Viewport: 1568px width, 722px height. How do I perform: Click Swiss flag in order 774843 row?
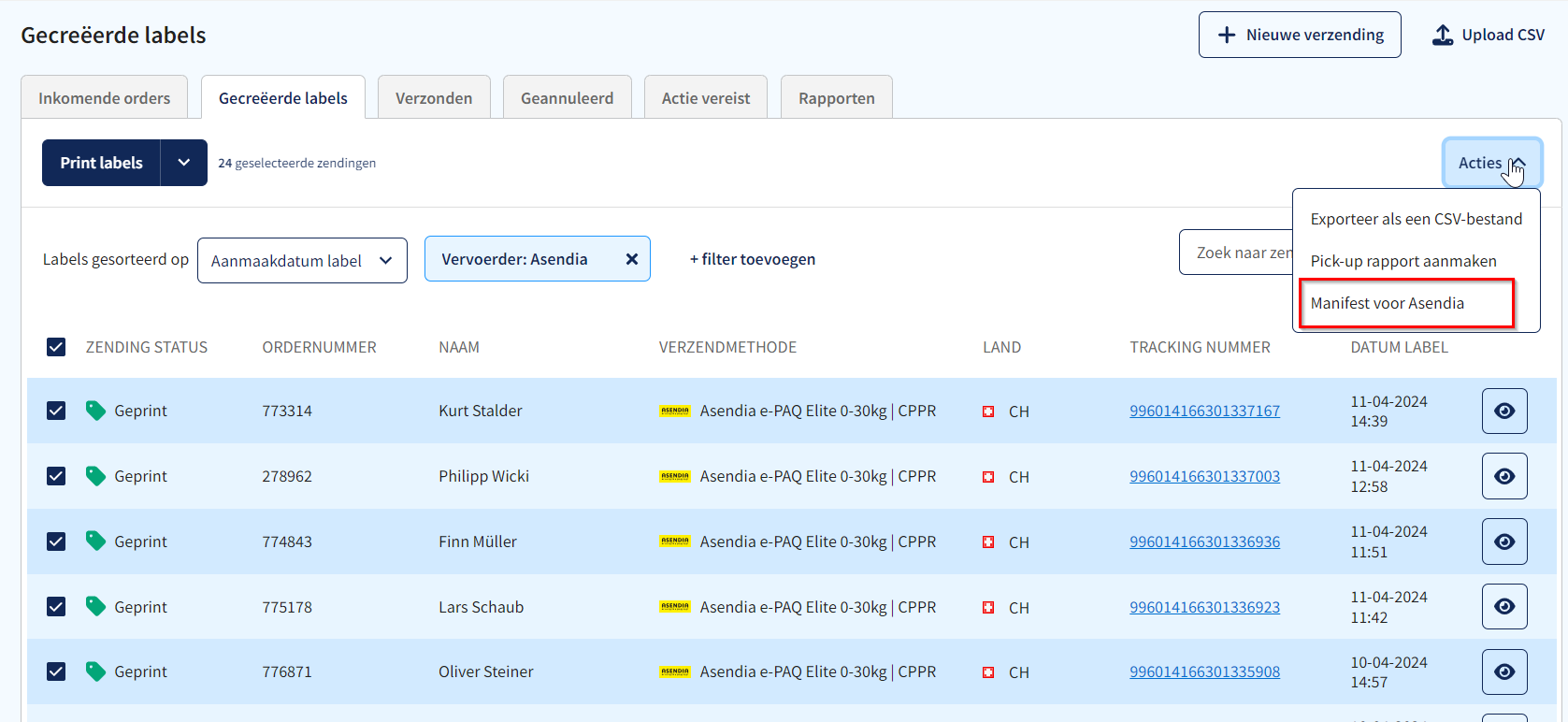coord(988,542)
